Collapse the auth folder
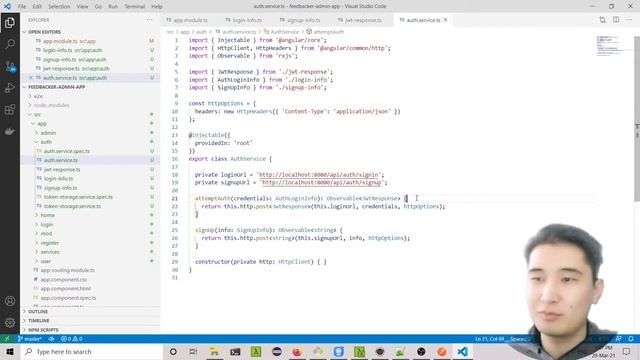Image resolution: width=640 pixels, height=360 pixels. 46,142
